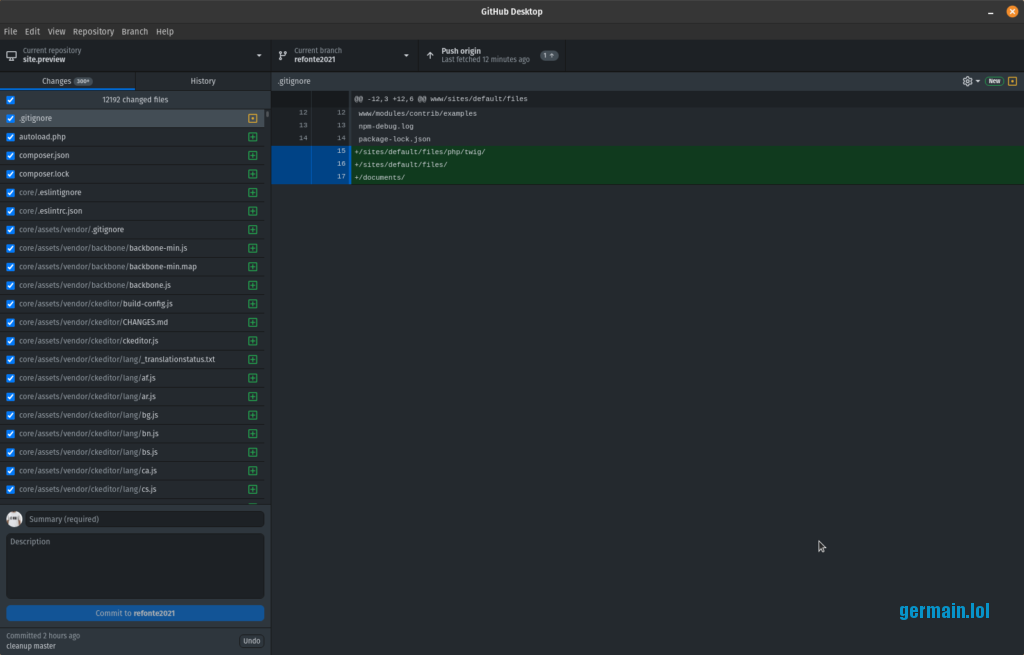Click the user avatar beside the summary field
The width and height of the screenshot is (1024, 655).
click(14, 519)
